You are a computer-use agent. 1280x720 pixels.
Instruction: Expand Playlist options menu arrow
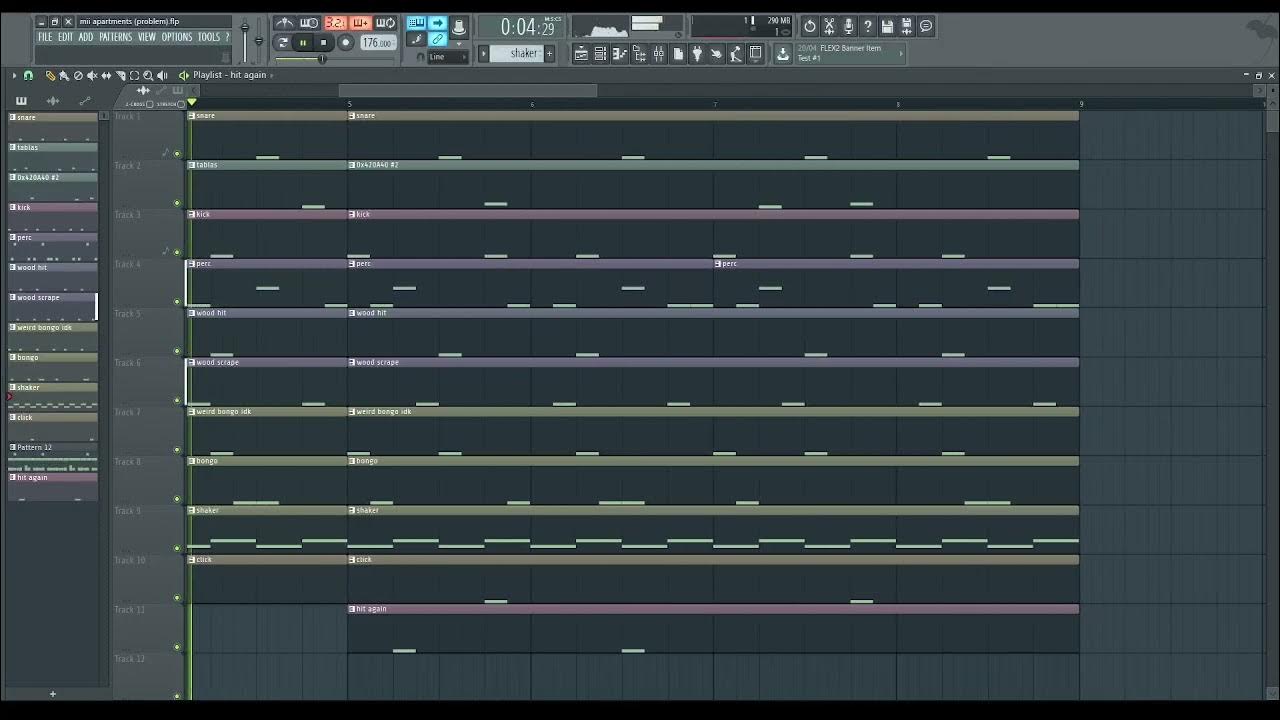coord(15,75)
